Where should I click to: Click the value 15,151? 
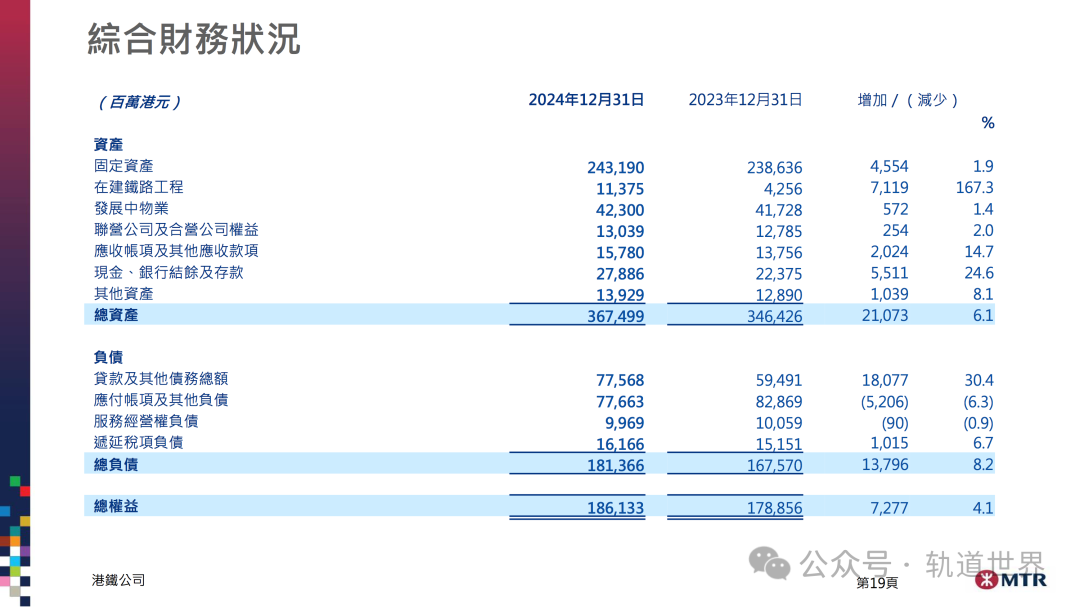coord(778,444)
